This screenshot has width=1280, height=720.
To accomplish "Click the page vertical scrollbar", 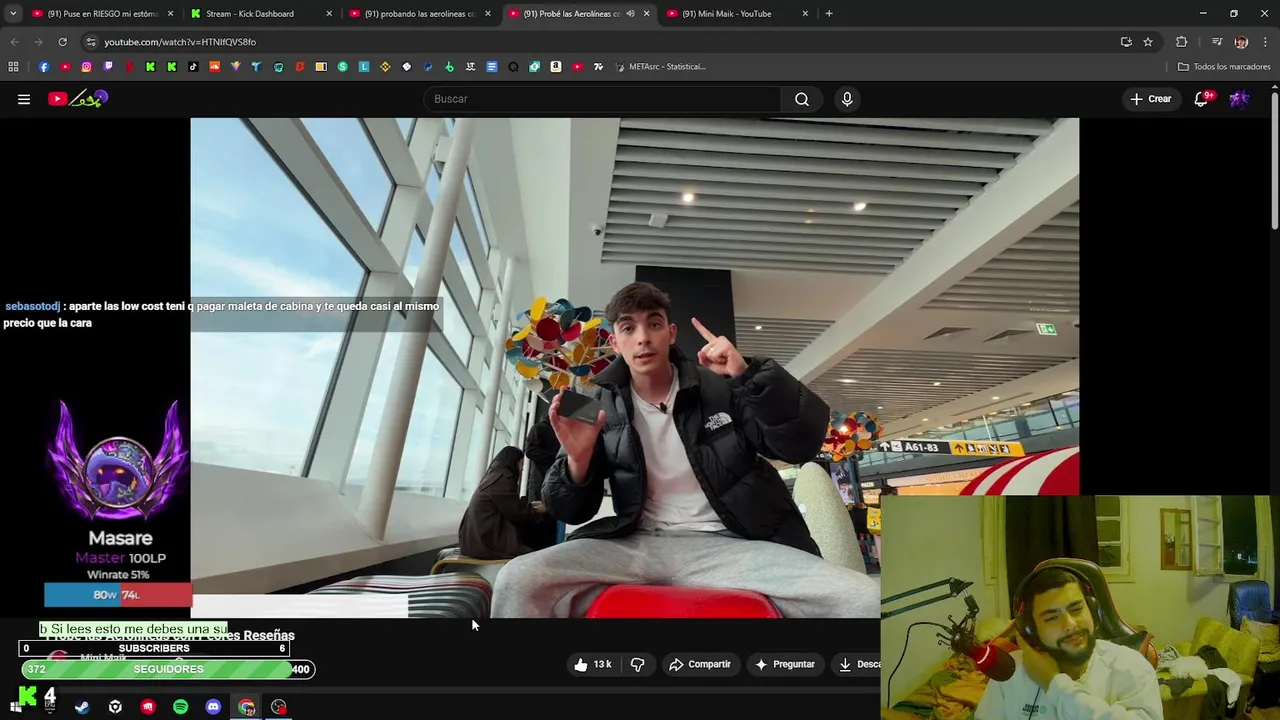I will (x=1274, y=160).
